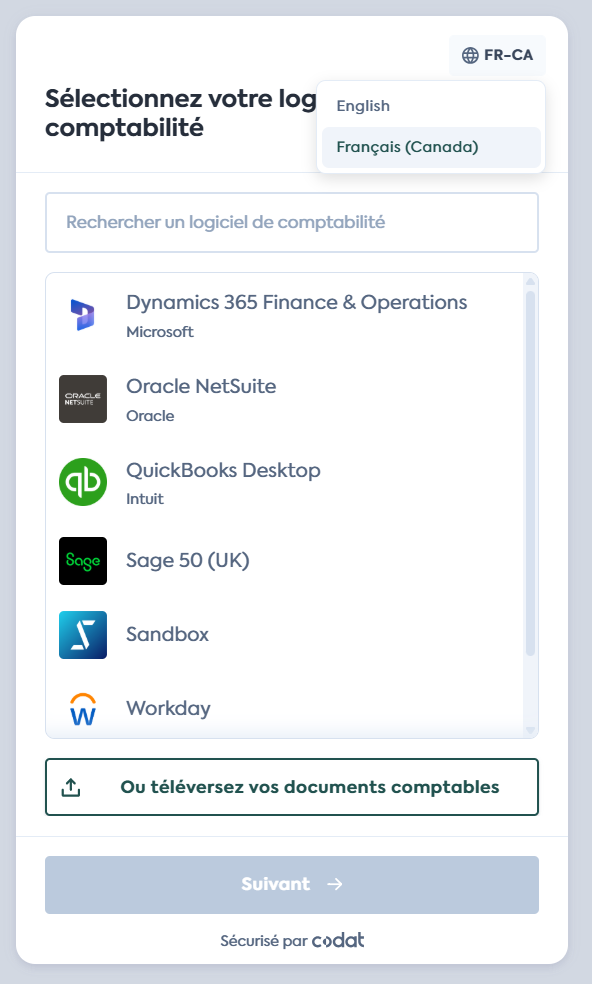This screenshot has height=984, width=592.
Task: Click Ou téléversez vos documents comptables button
Action: (292, 787)
